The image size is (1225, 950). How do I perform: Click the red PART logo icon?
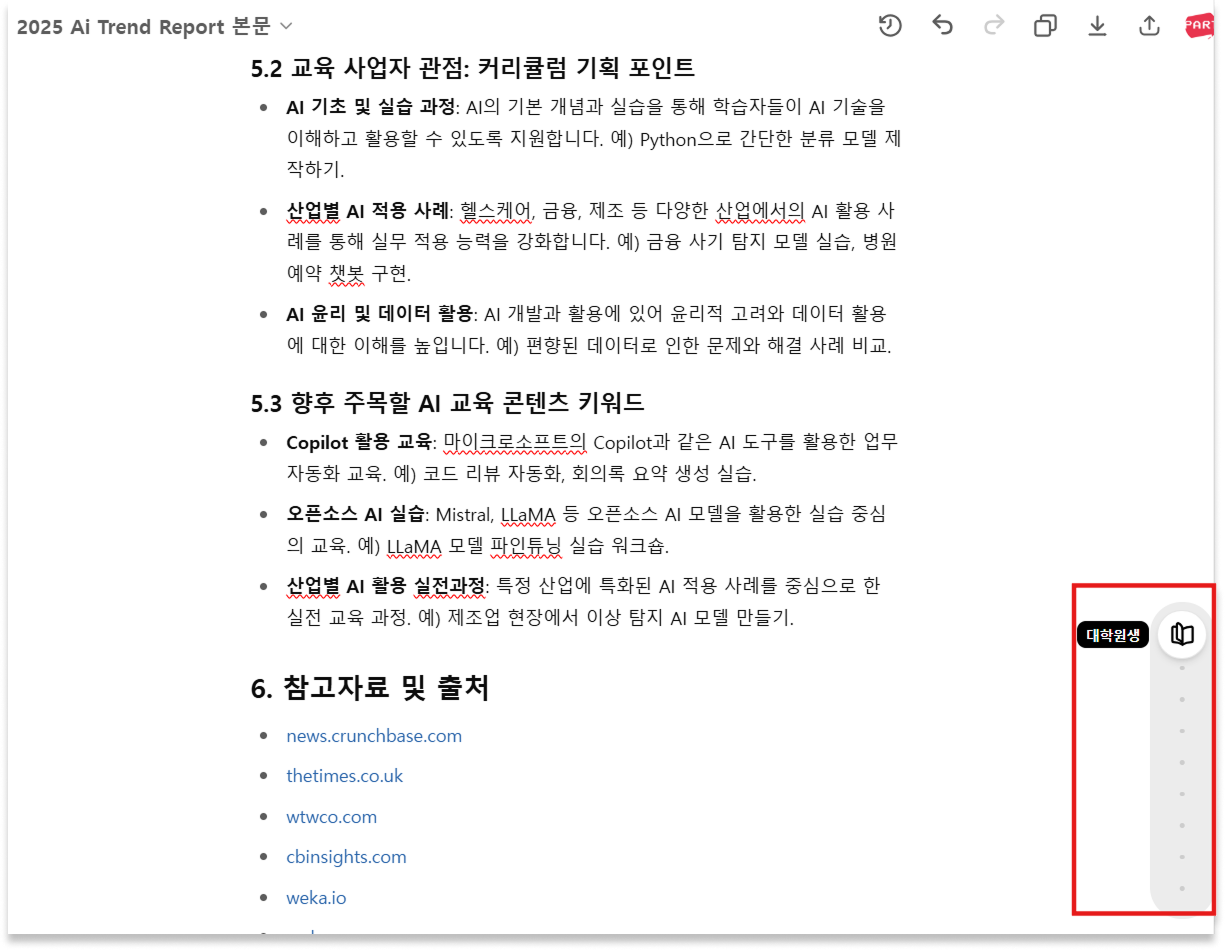1199,26
